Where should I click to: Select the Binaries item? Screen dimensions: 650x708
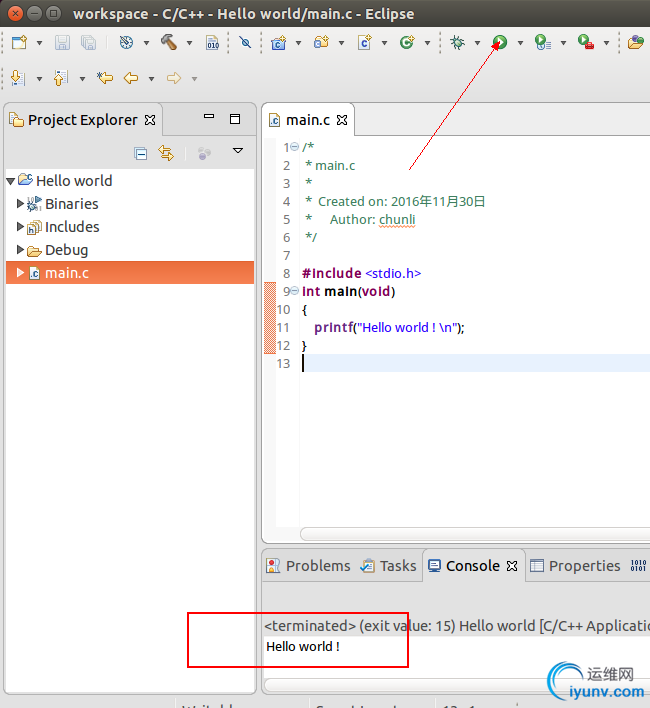point(72,204)
